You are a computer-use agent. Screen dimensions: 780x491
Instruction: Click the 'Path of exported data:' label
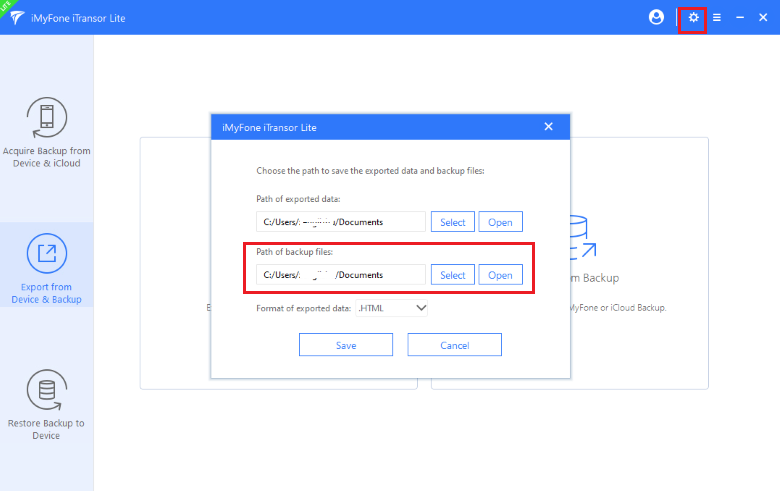[298, 199]
